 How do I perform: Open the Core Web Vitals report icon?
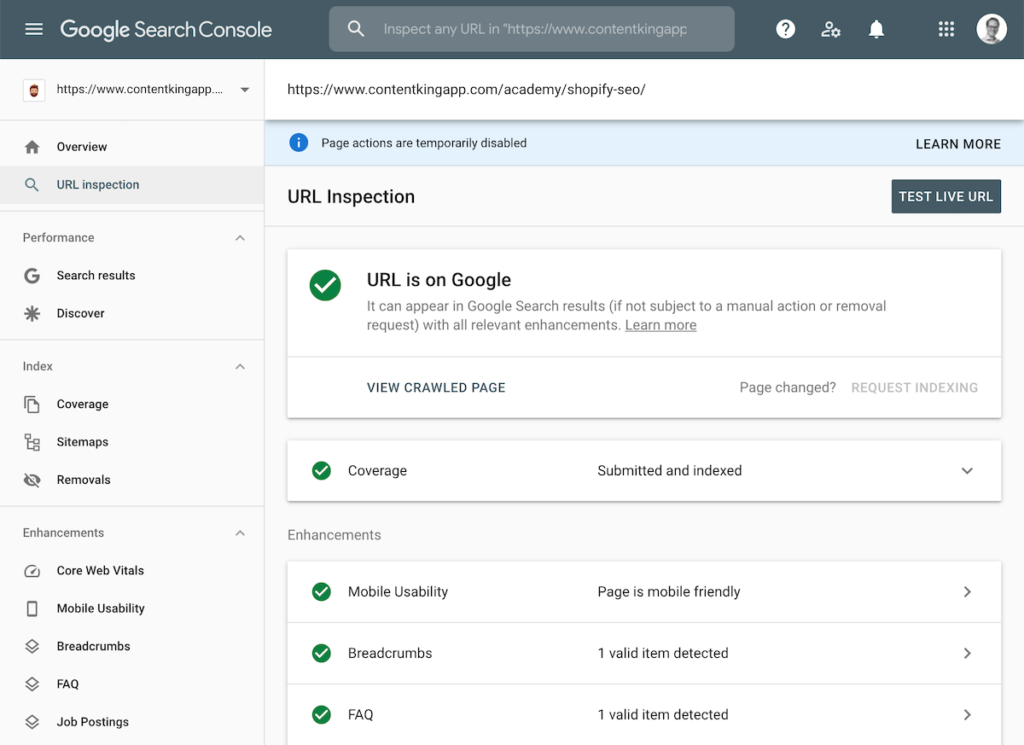tap(31, 570)
